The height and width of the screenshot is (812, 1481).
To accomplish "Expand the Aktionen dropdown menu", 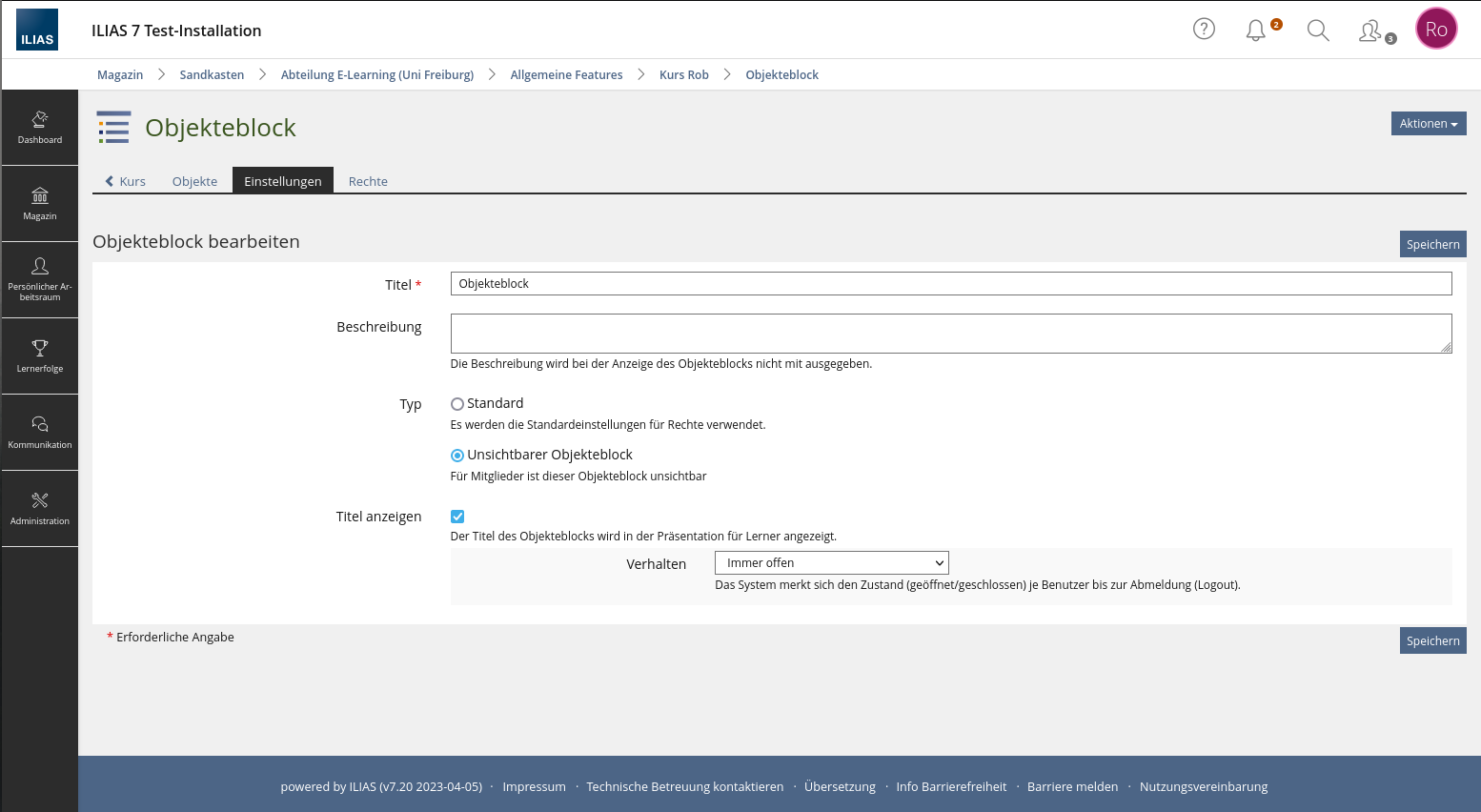I will [x=1428, y=124].
